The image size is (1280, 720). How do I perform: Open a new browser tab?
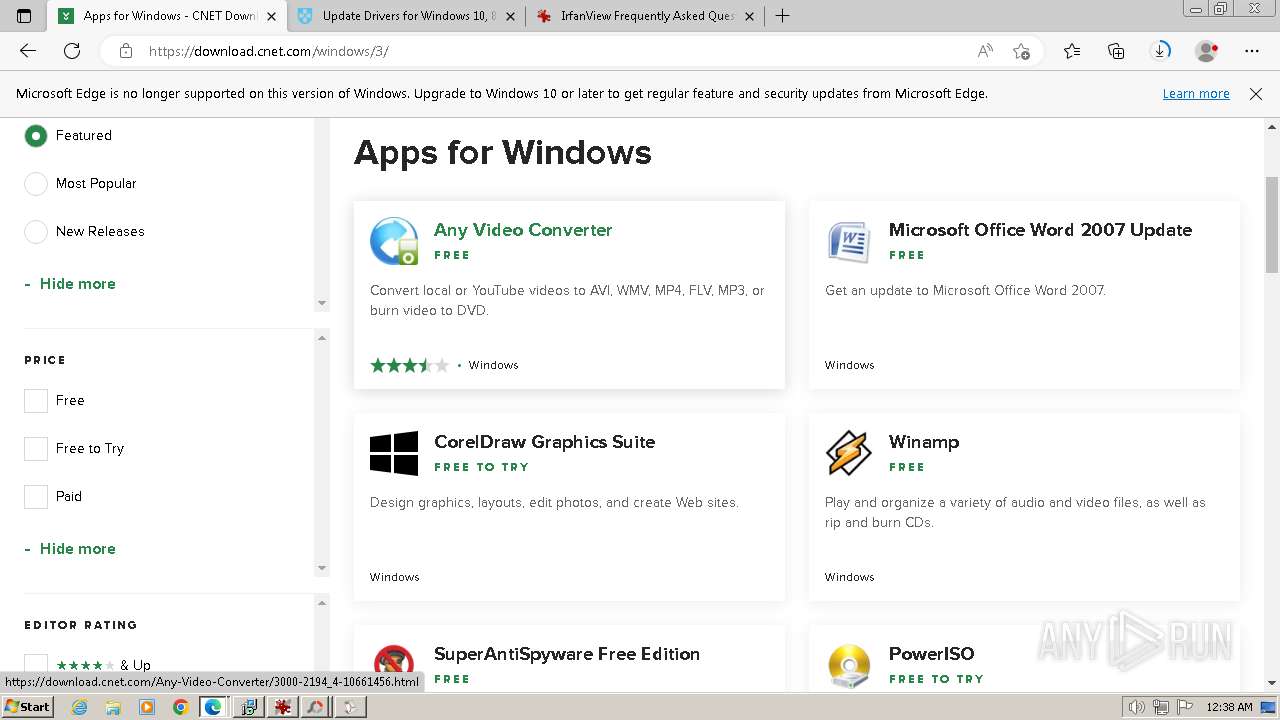(782, 16)
